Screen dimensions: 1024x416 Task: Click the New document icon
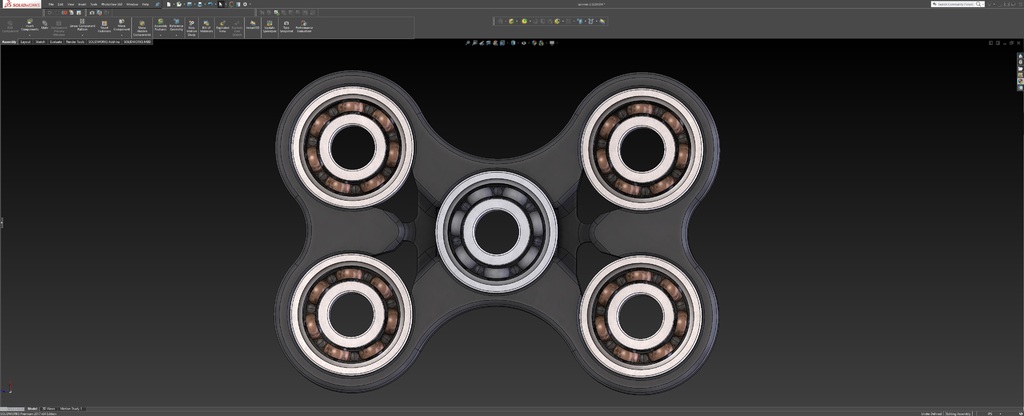(x=168, y=4)
